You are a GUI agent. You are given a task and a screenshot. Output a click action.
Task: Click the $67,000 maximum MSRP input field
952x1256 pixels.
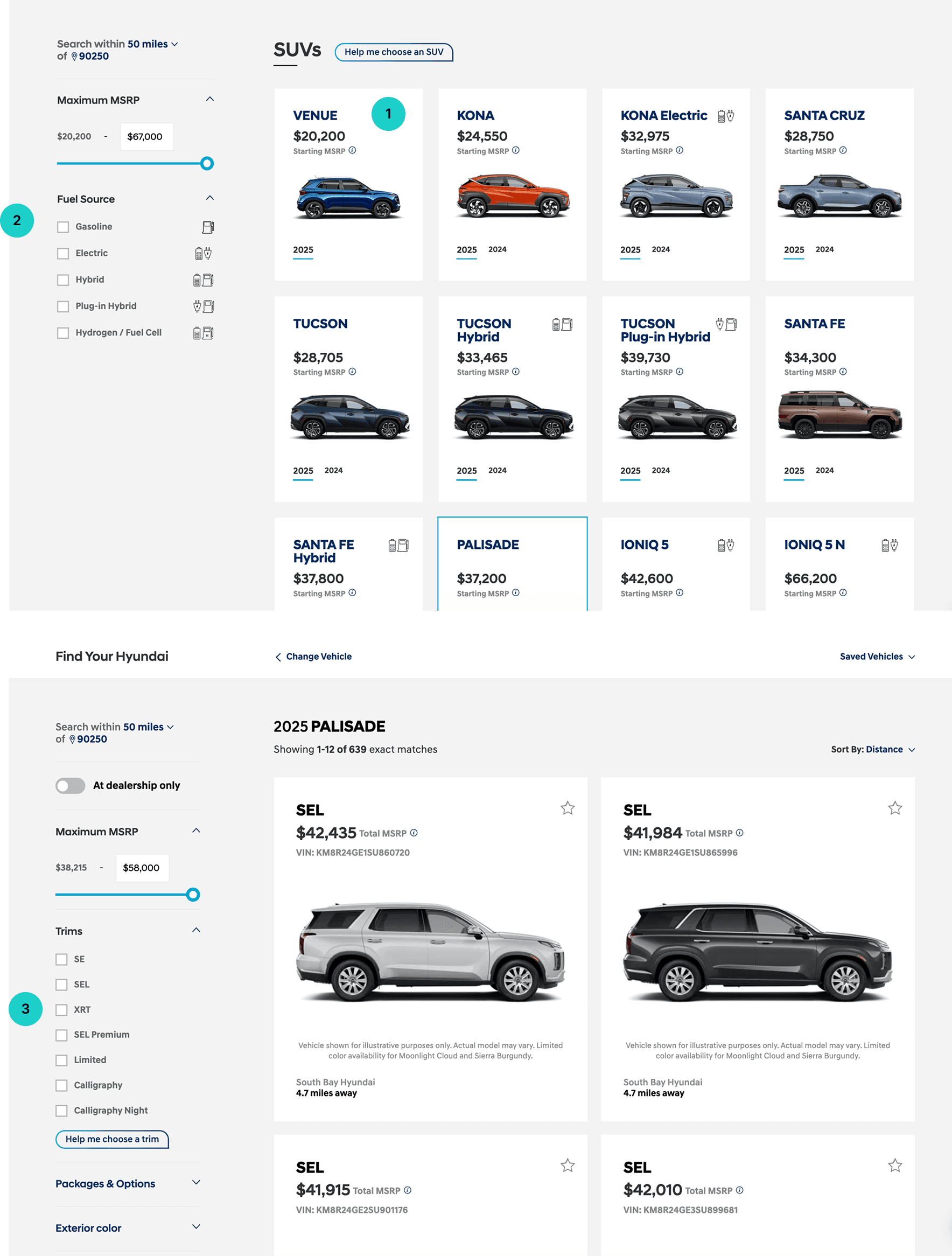click(x=147, y=137)
